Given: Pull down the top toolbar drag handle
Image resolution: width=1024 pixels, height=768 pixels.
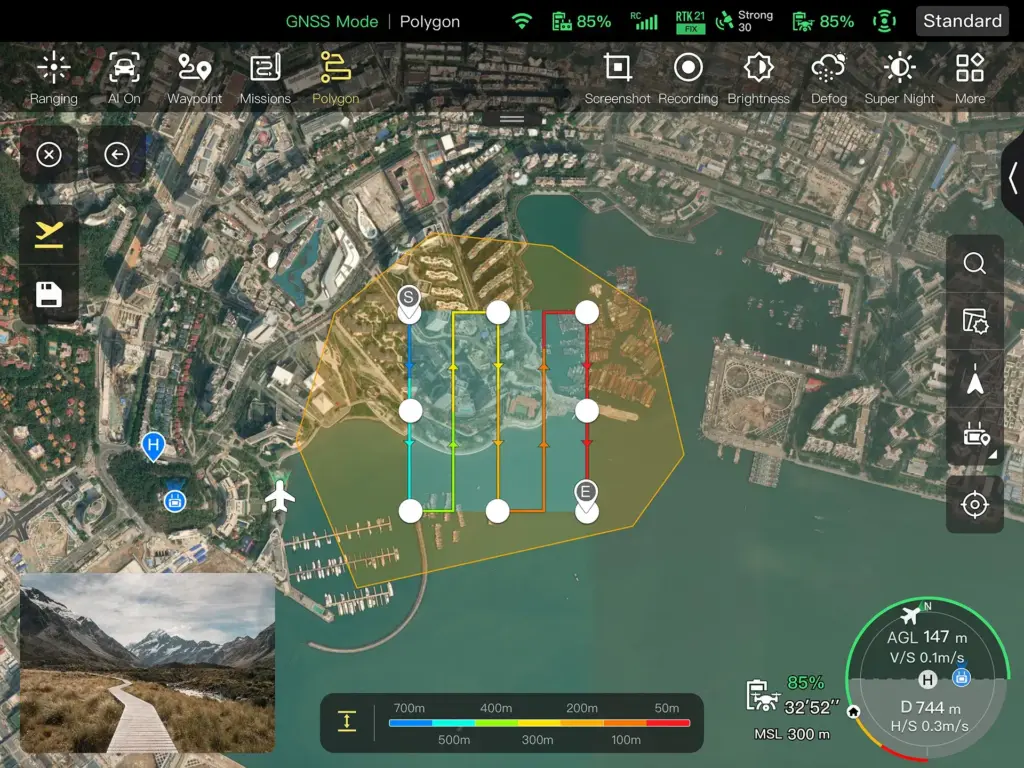Looking at the screenshot, I should click(512, 118).
